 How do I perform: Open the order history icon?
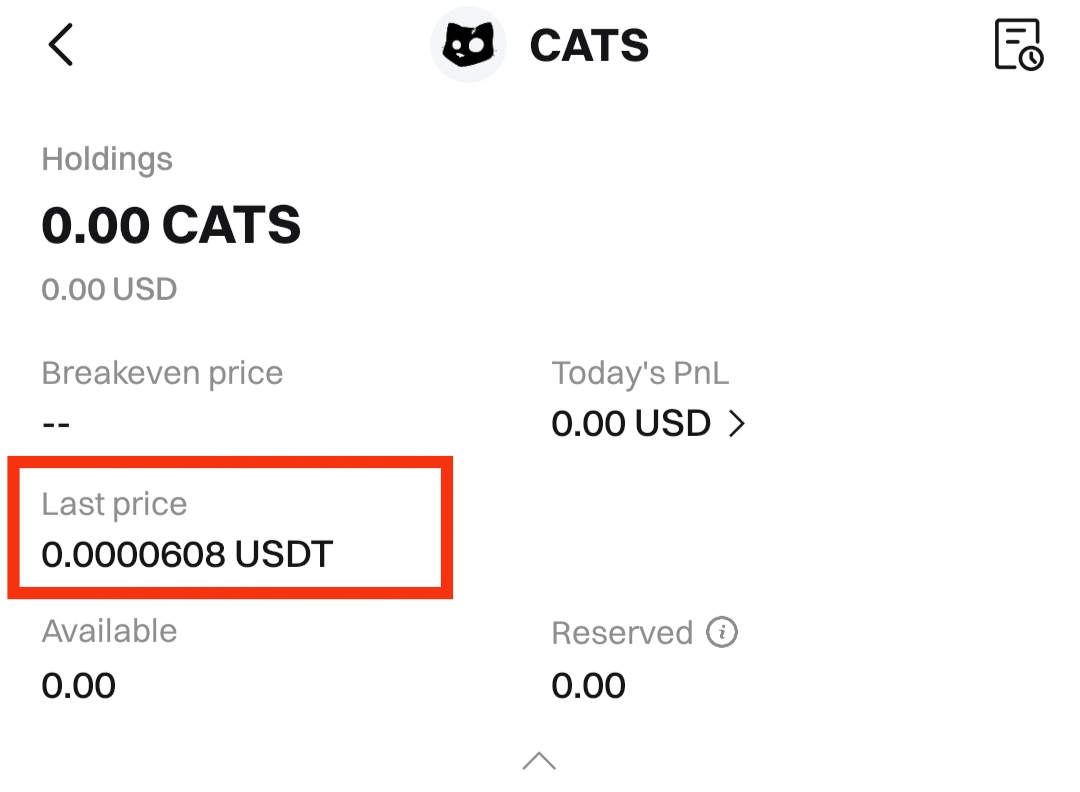point(1018,45)
